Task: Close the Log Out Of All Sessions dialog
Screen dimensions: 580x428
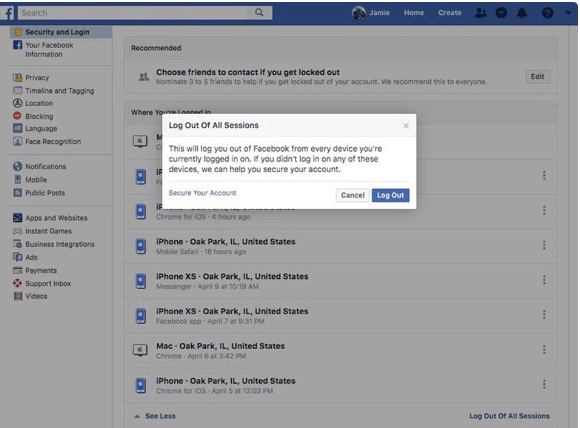Action: click(x=406, y=126)
